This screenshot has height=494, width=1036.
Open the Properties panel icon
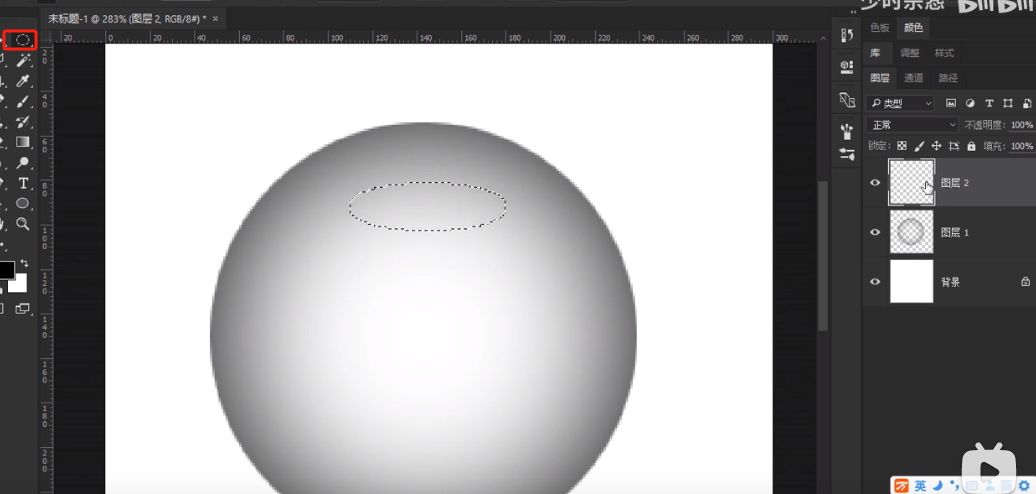pyautogui.click(x=846, y=66)
